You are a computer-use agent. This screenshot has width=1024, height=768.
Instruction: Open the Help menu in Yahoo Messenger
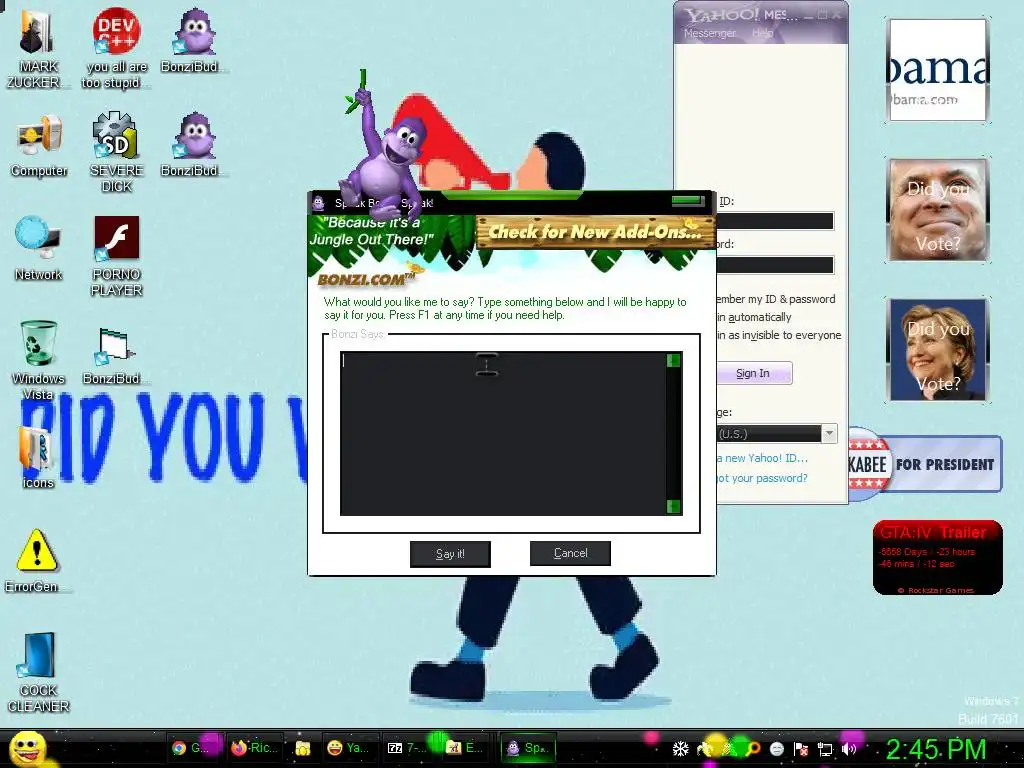[762, 33]
